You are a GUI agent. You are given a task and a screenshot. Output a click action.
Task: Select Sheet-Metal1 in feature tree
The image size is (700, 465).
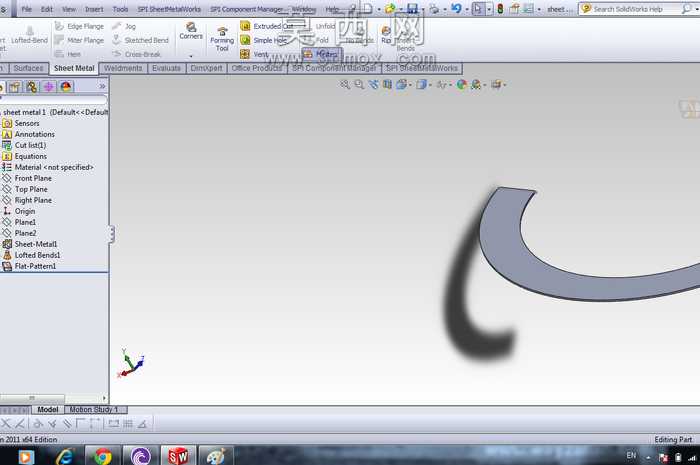[30, 244]
